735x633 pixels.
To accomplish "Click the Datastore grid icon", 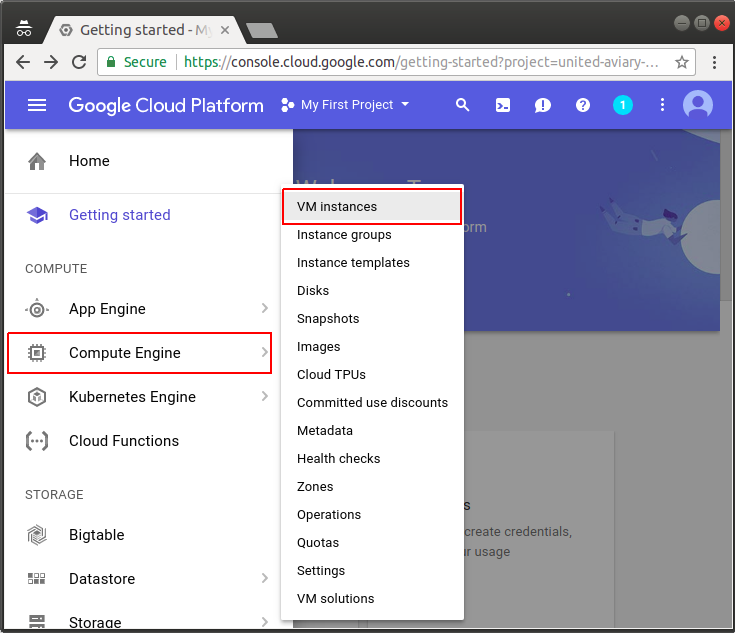I will [37, 579].
